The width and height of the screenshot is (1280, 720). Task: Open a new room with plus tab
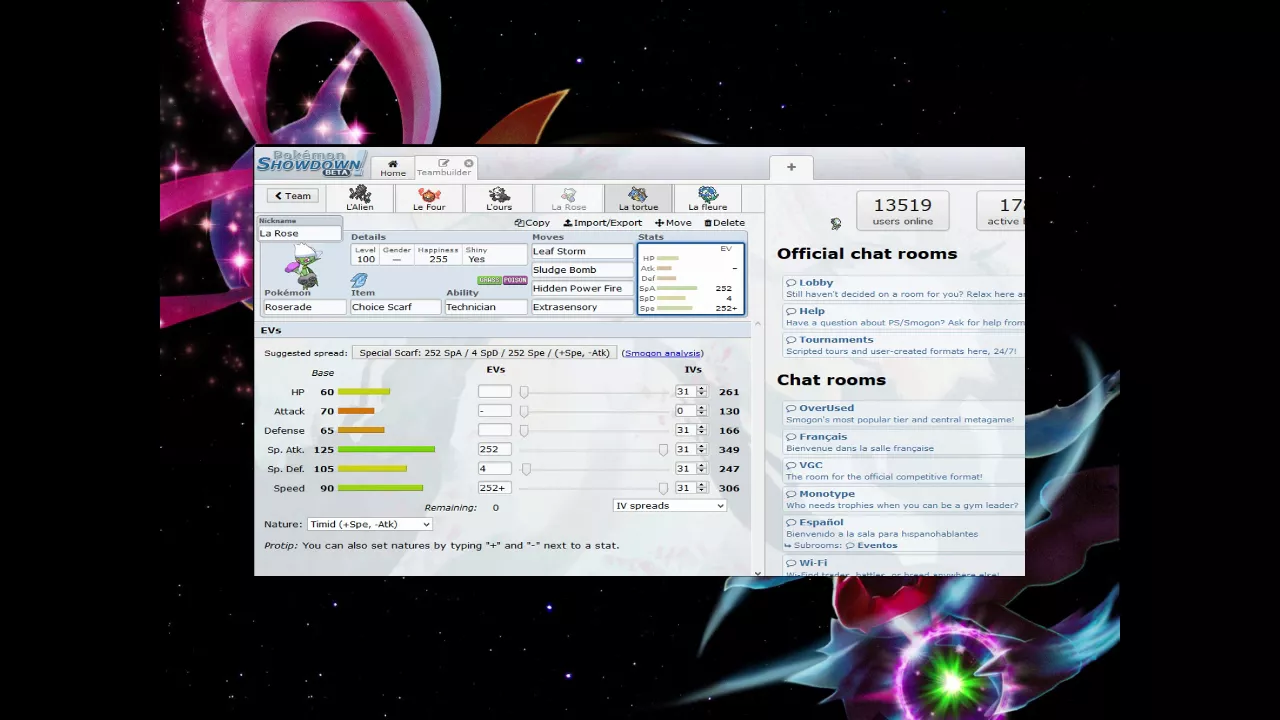coord(791,167)
